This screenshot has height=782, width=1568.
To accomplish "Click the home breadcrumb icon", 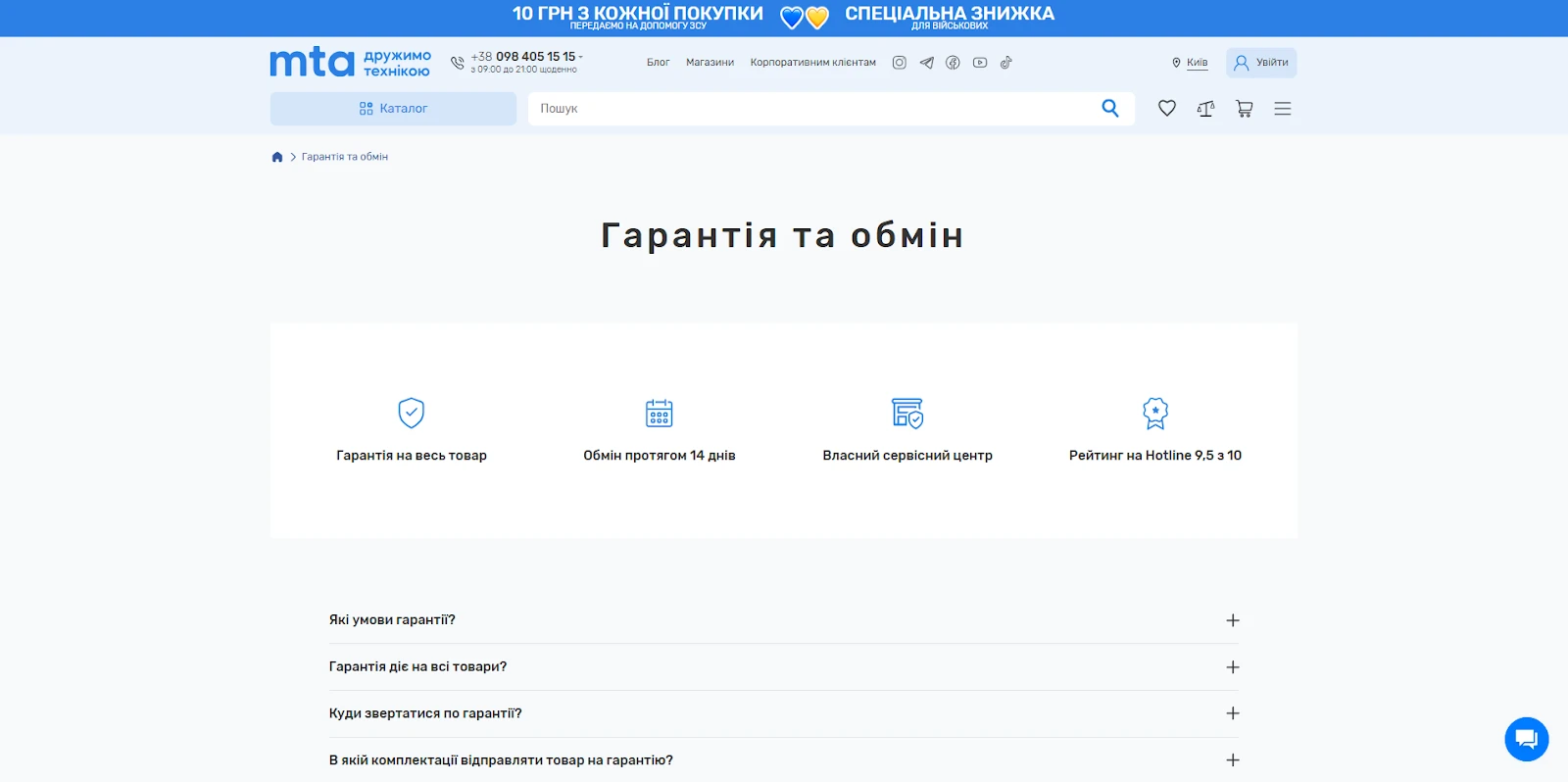I will 277,157.
